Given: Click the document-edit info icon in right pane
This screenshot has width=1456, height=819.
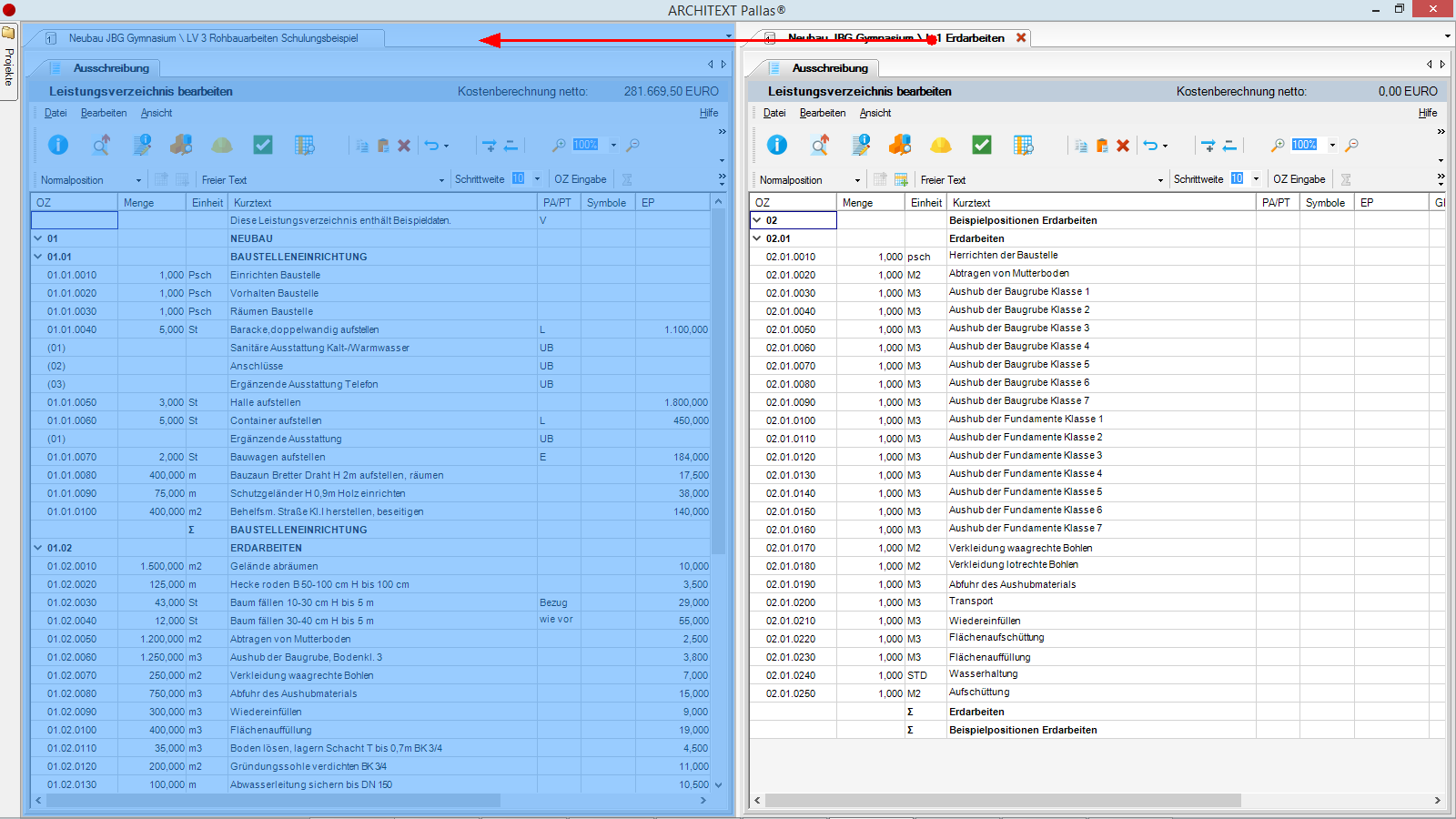Looking at the screenshot, I should point(861,145).
